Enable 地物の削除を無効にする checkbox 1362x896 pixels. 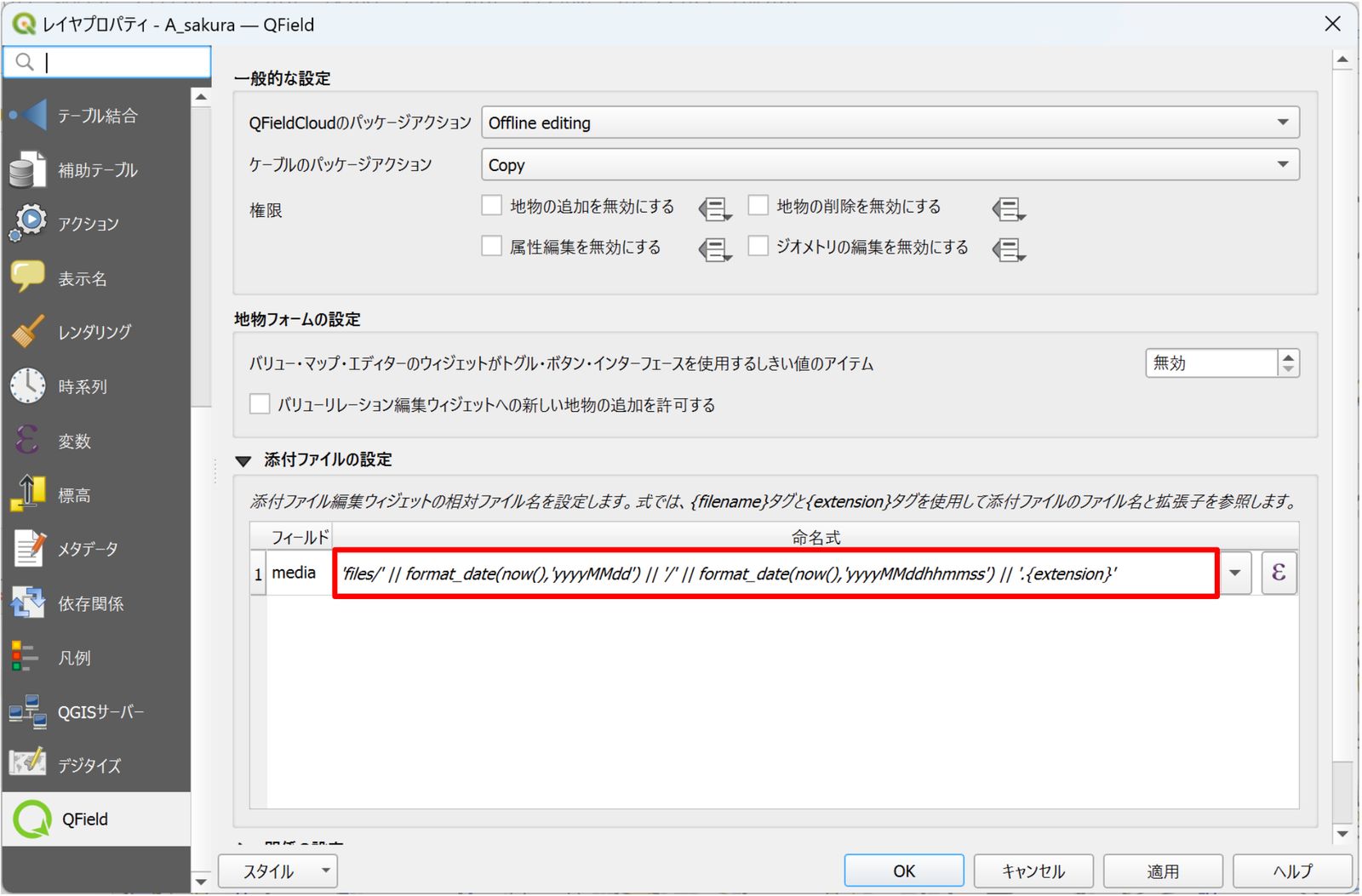(758, 206)
